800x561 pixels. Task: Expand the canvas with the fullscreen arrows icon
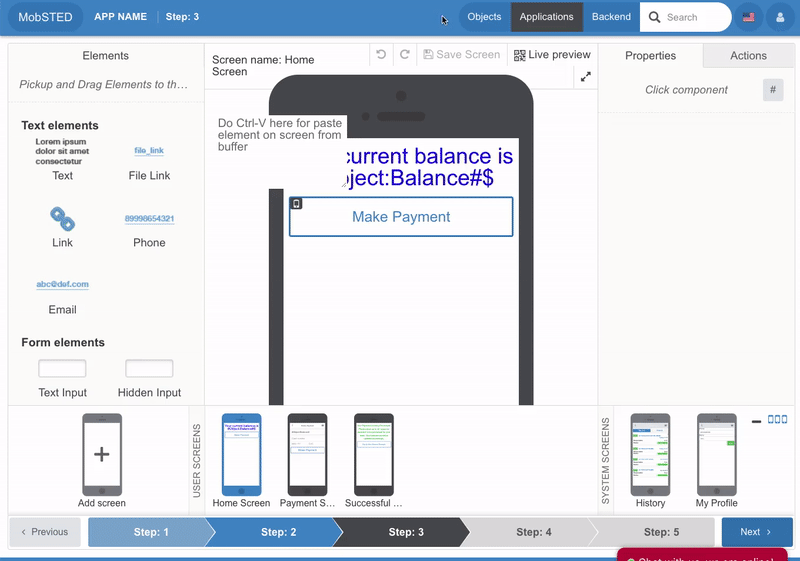click(x=586, y=76)
